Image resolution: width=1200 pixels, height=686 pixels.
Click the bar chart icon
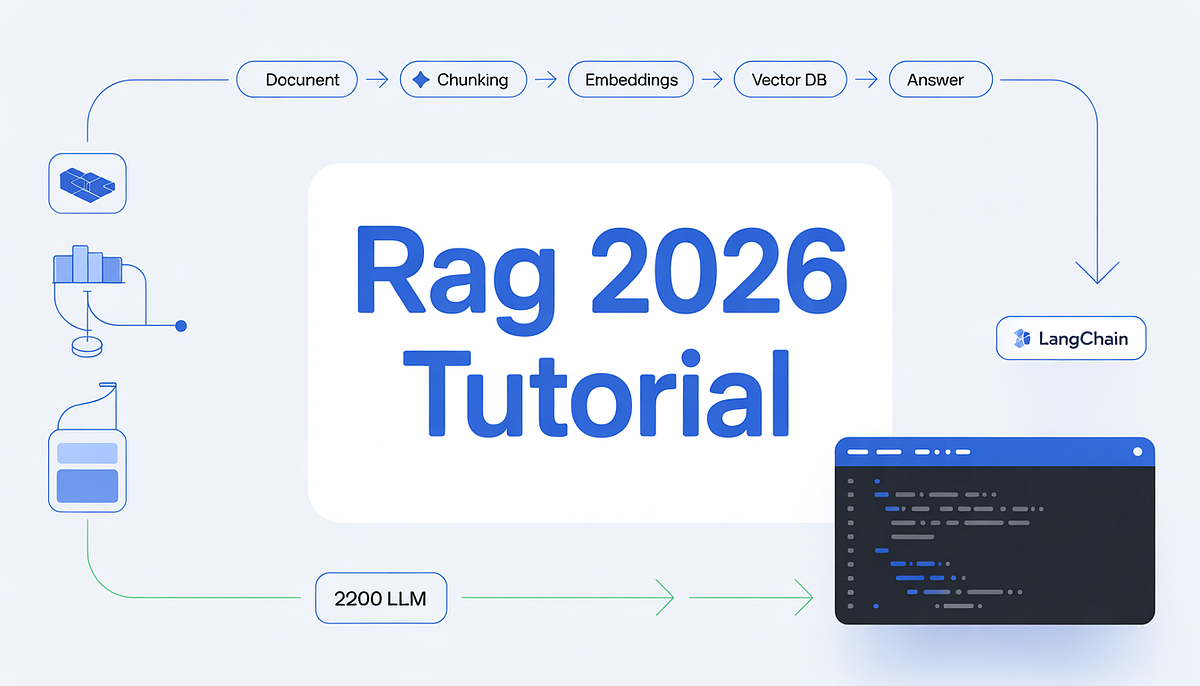pos(87,265)
